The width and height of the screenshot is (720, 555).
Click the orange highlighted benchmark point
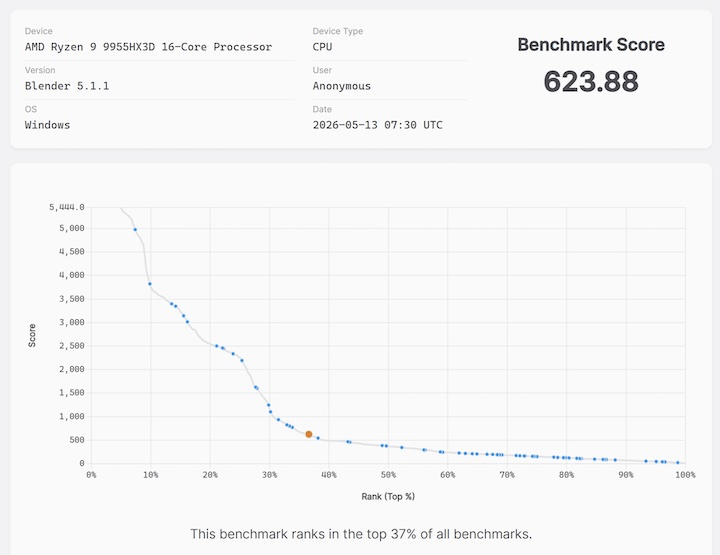click(309, 434)
